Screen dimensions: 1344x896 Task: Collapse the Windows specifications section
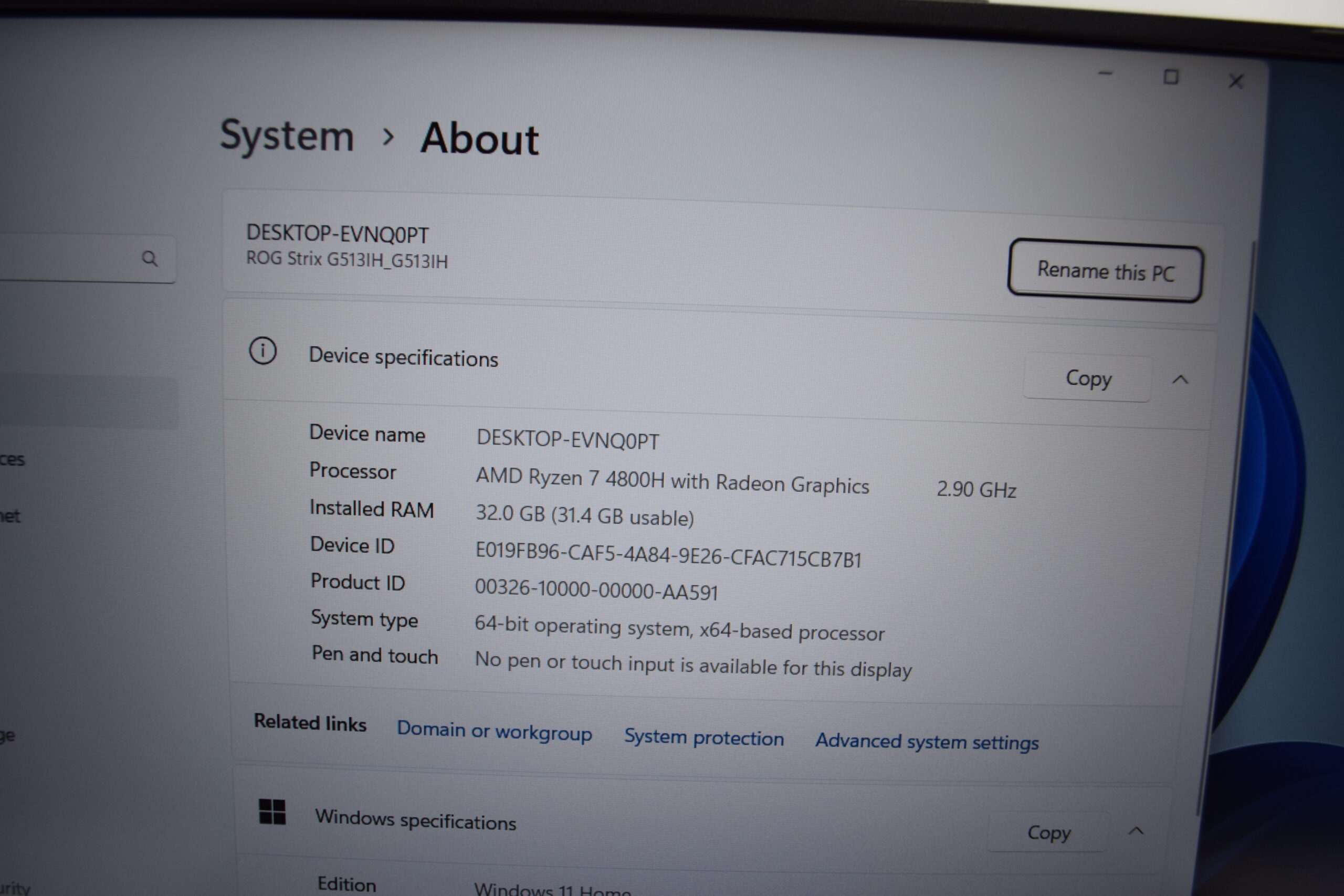(1136, 831)
